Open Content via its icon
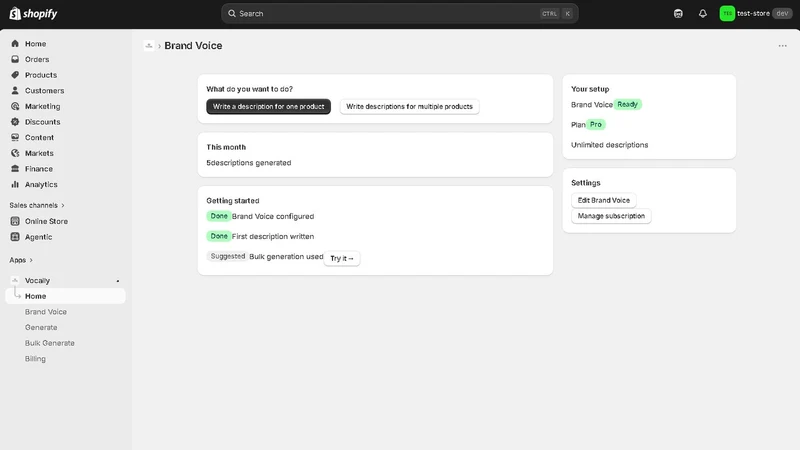The width and height of the screenshot is (800, 450). [x=15, y=137]
